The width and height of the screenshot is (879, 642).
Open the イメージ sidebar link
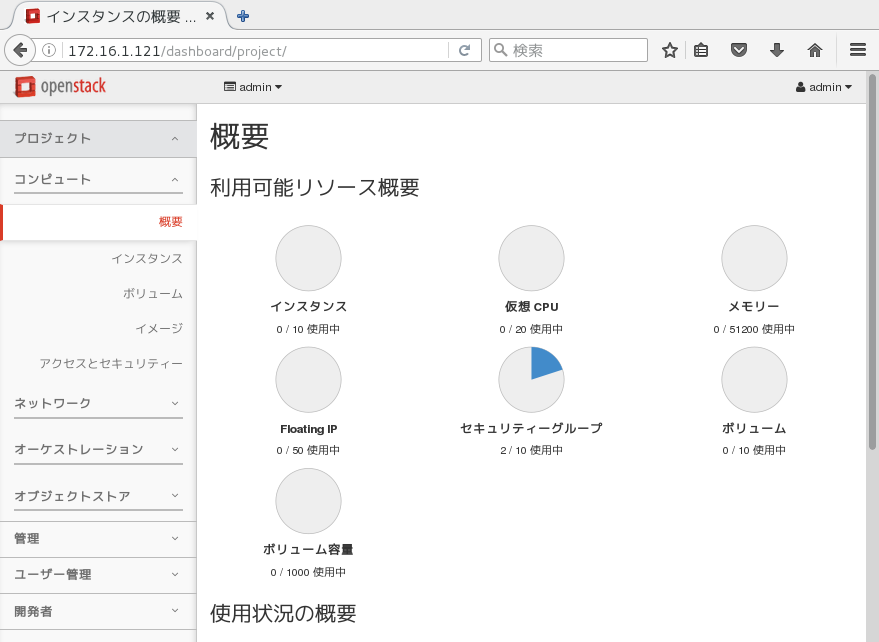coord(158,328)
